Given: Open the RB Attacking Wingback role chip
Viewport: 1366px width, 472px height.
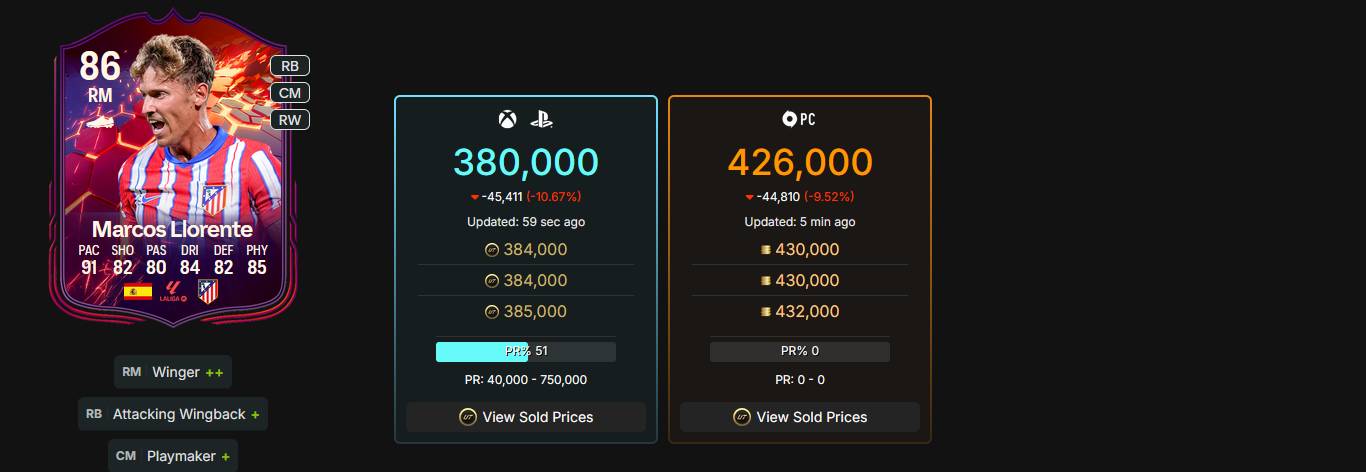Looking at the screenshot, I should click(x=173, y=414).
